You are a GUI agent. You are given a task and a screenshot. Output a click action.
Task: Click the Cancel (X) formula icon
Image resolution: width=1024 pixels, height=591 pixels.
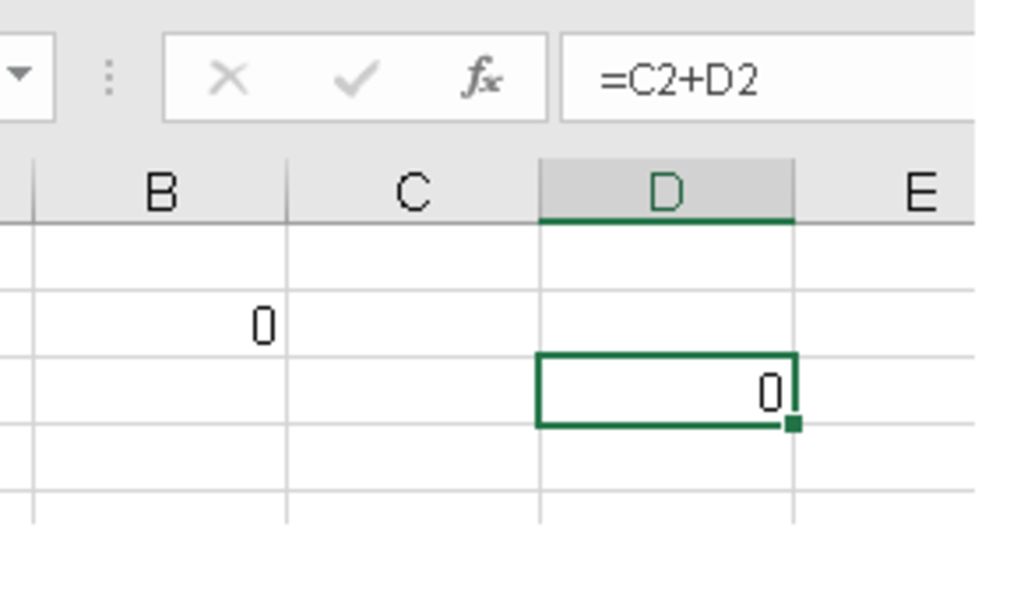pos(228,78)
